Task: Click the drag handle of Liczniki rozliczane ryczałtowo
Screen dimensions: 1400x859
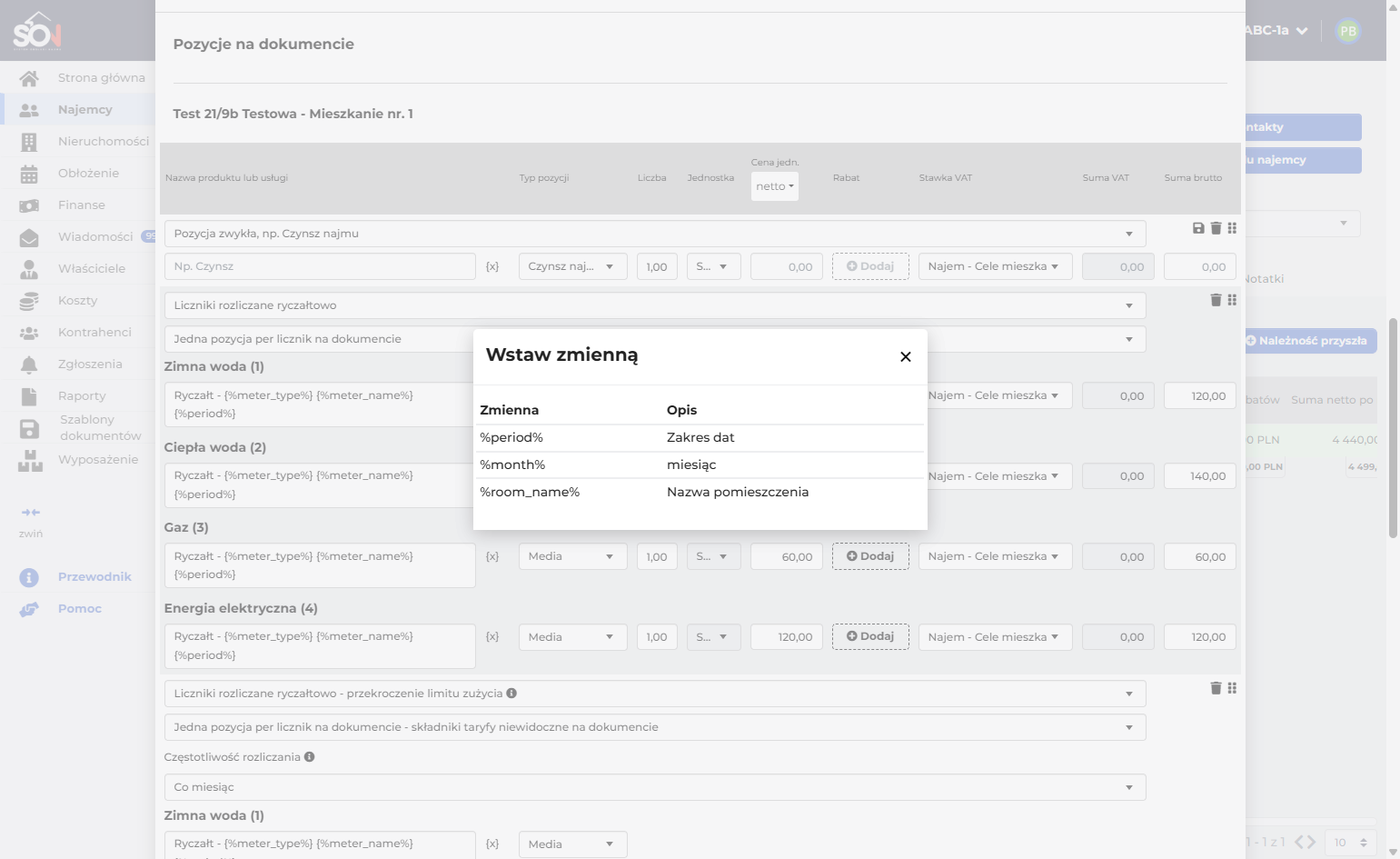Action: (x=1232, y=300)
